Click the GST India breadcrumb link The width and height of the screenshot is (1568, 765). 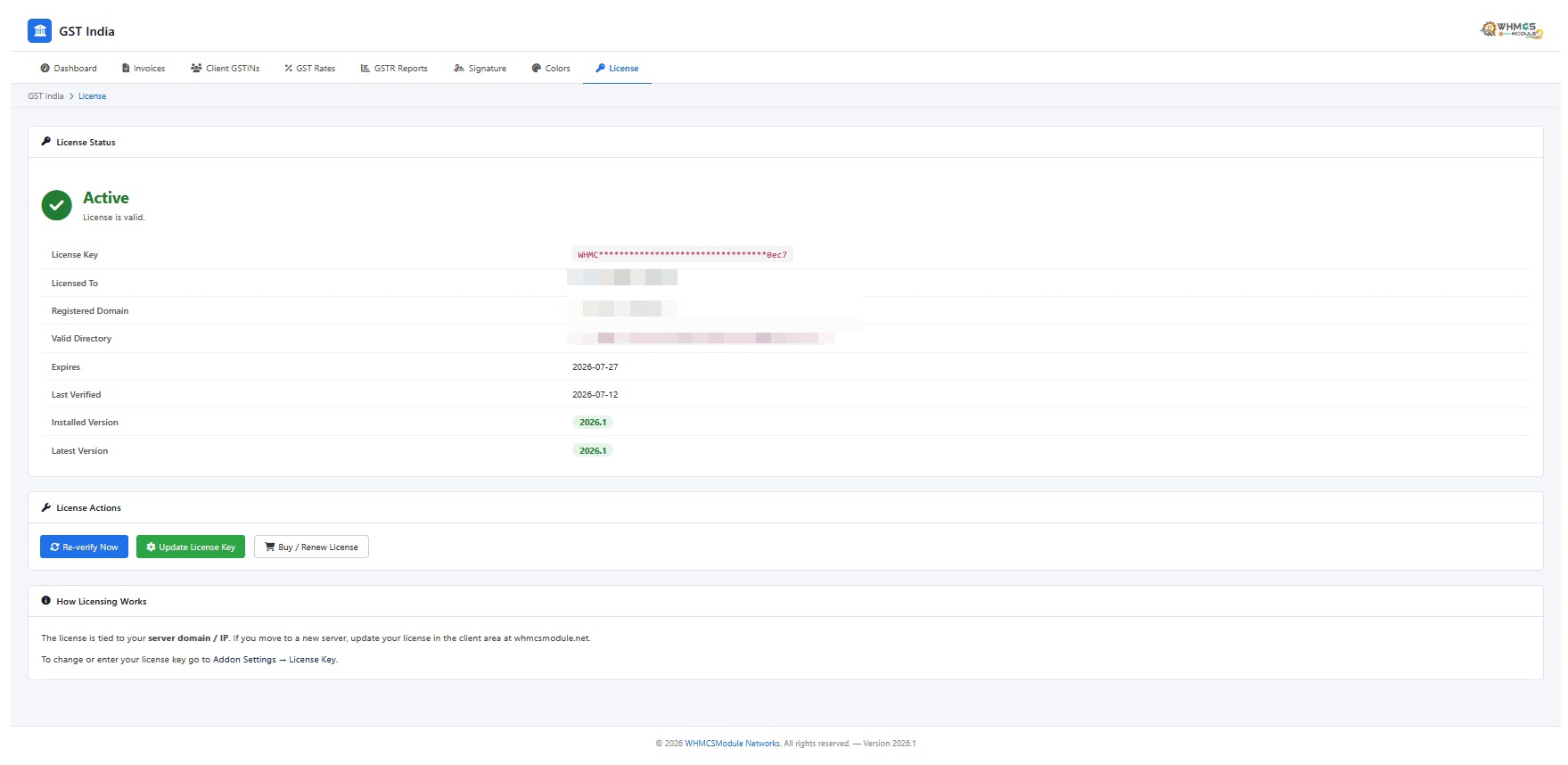tap(45, 96)
